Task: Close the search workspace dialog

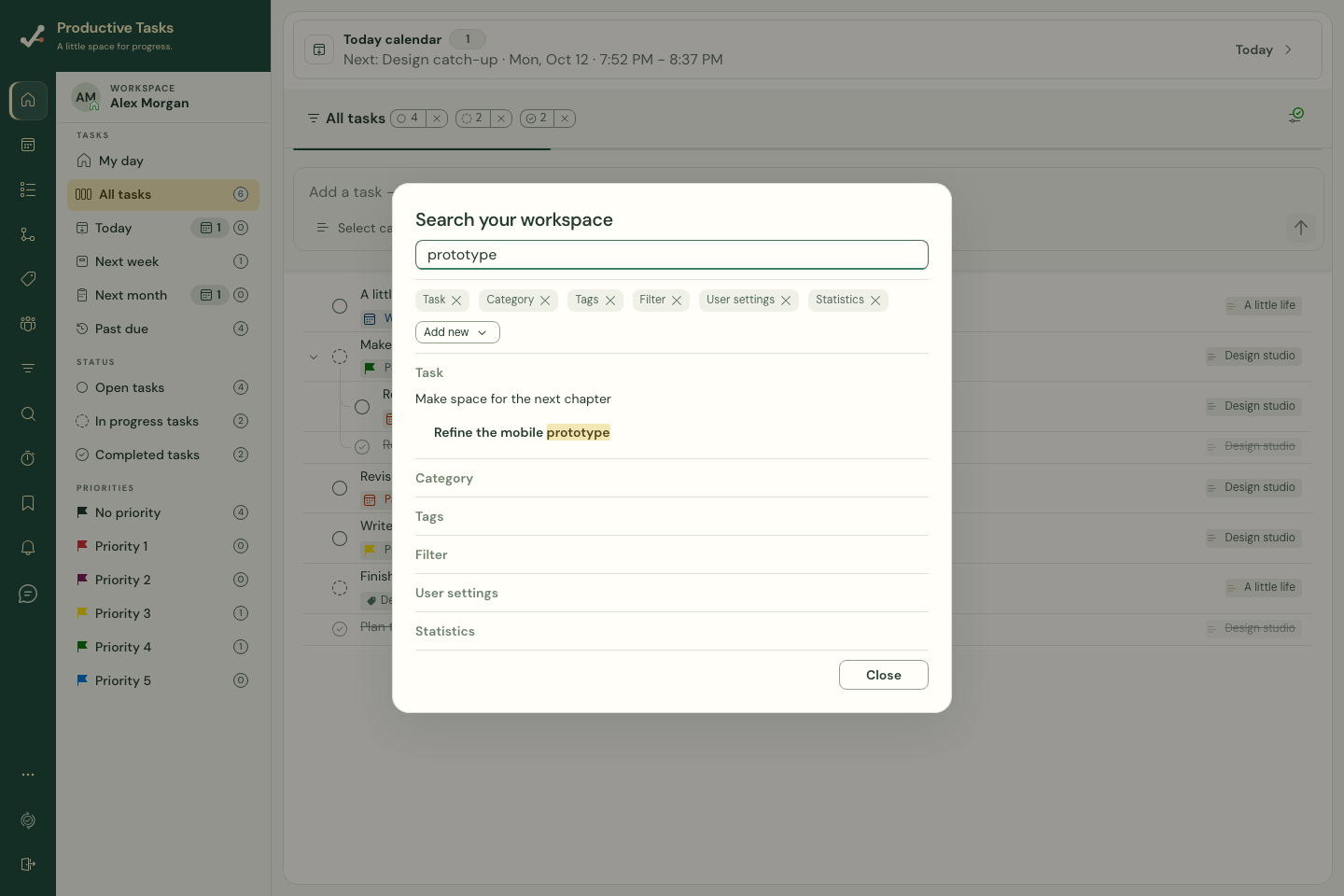Action: [883, 675]
